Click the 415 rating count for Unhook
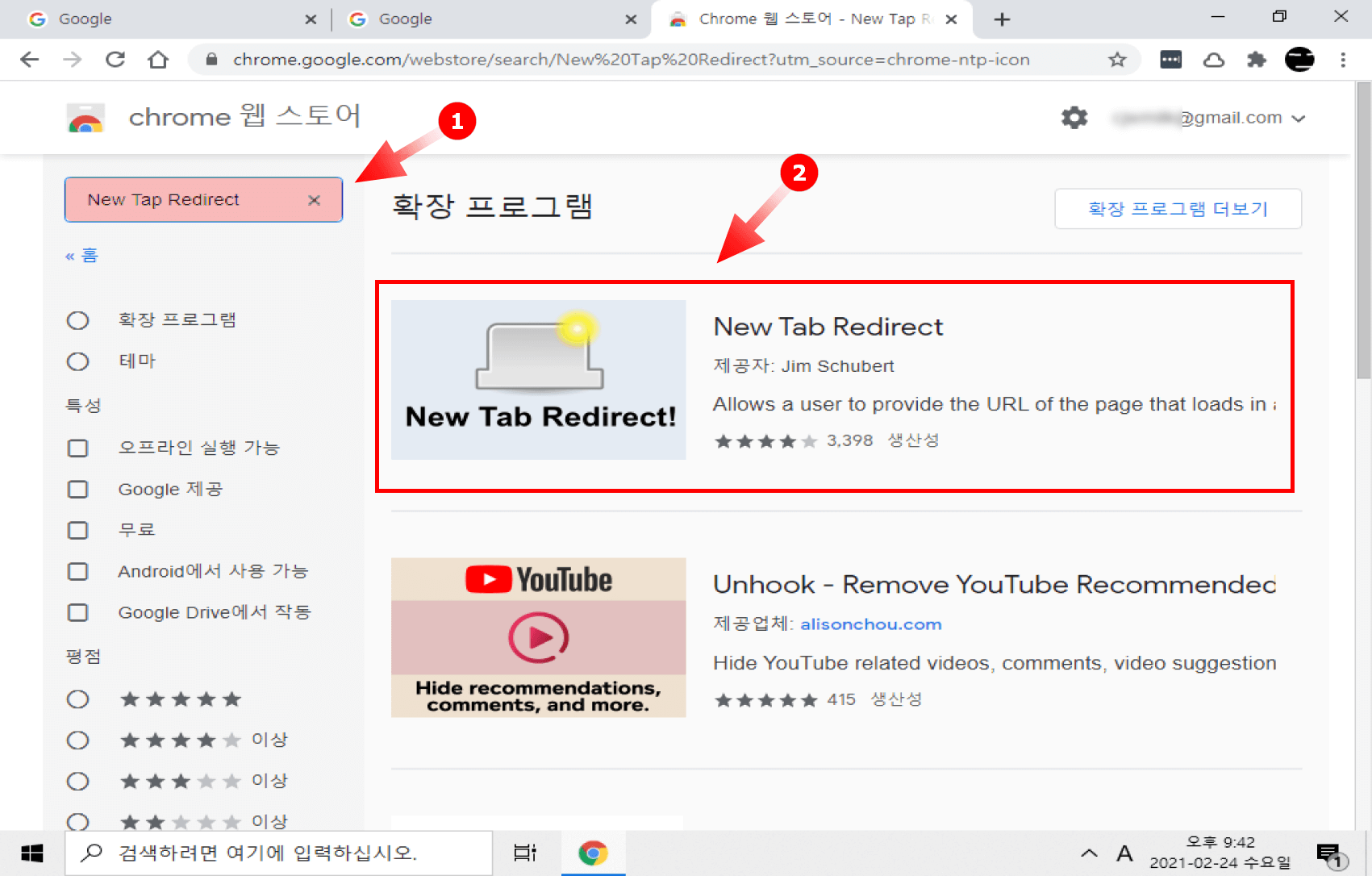 click(841, 699)
